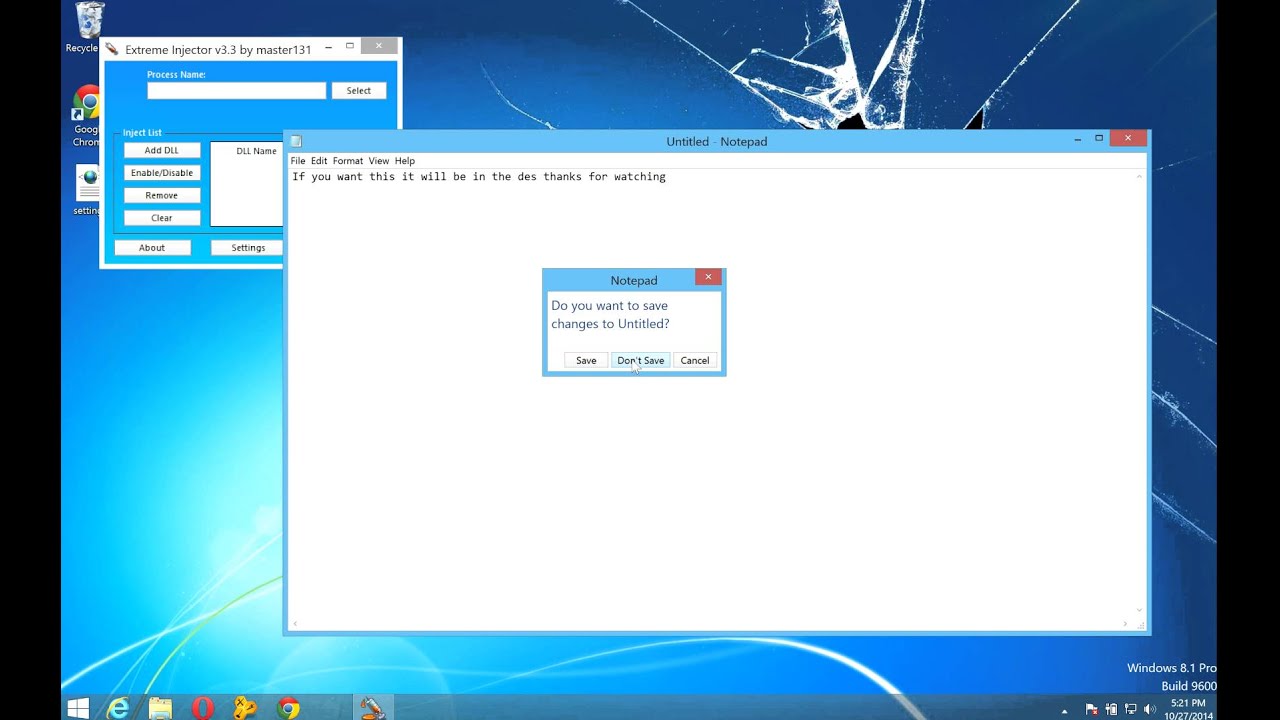Screen dimensions: 1280x720
Task: Open the Google Chrome desktop shortcut
Action: [x=86, y=117]
